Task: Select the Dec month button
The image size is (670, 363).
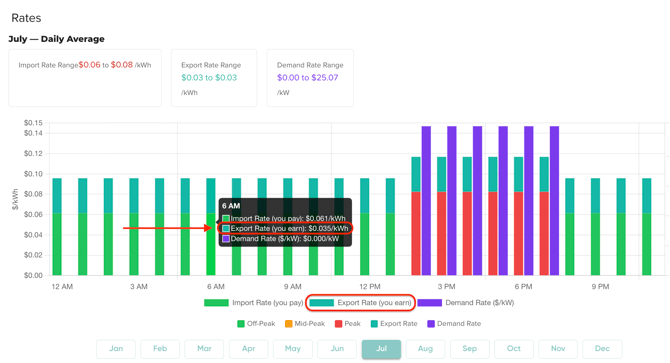Action: [602, 348]
